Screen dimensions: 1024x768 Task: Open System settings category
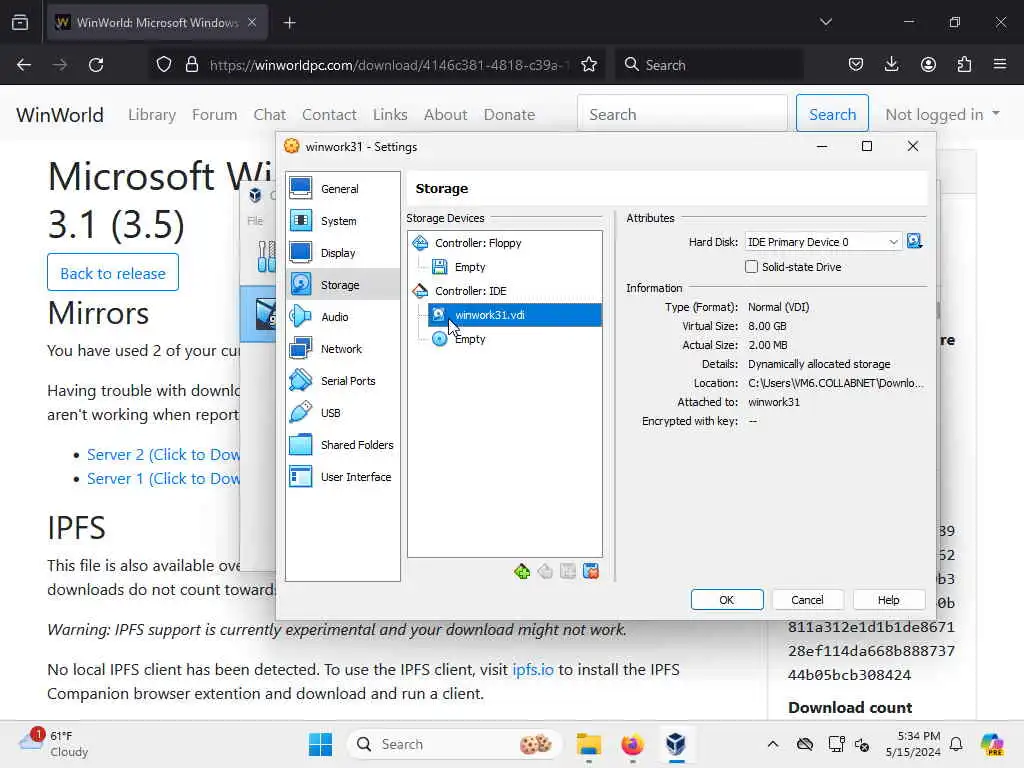pos(342,221)
